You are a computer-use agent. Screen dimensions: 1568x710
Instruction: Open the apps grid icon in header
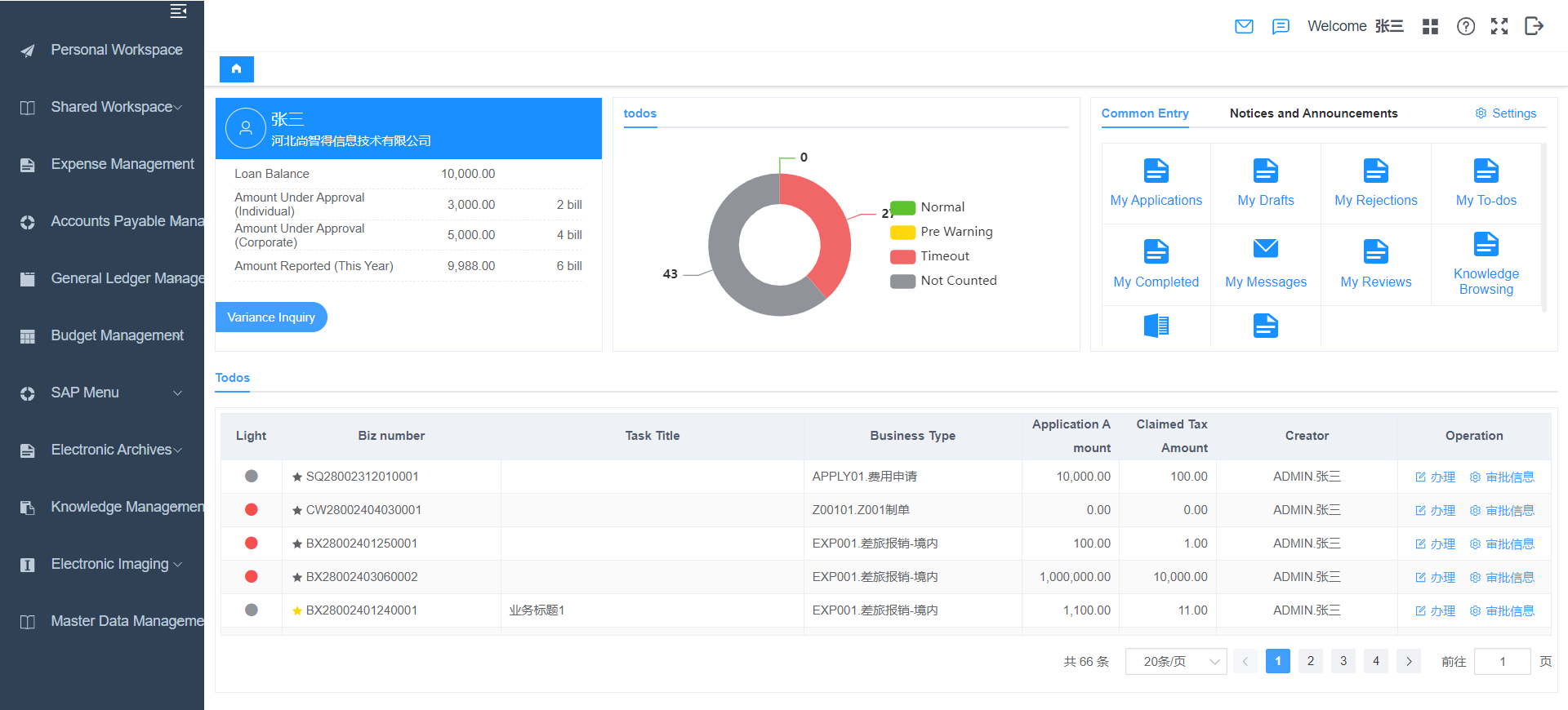[x=1430, y=27]
